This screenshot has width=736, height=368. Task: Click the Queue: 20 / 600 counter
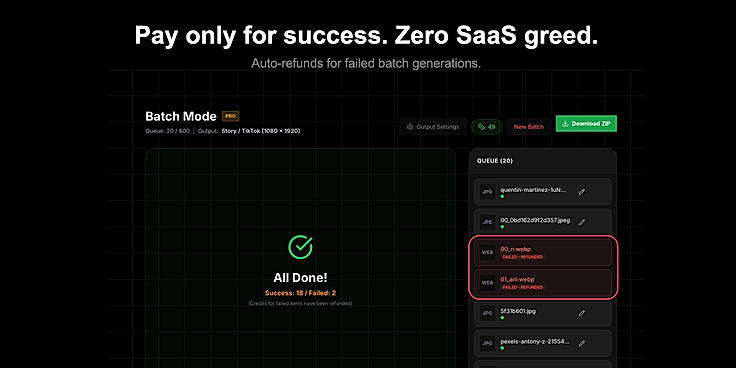[x=168, y=131]
